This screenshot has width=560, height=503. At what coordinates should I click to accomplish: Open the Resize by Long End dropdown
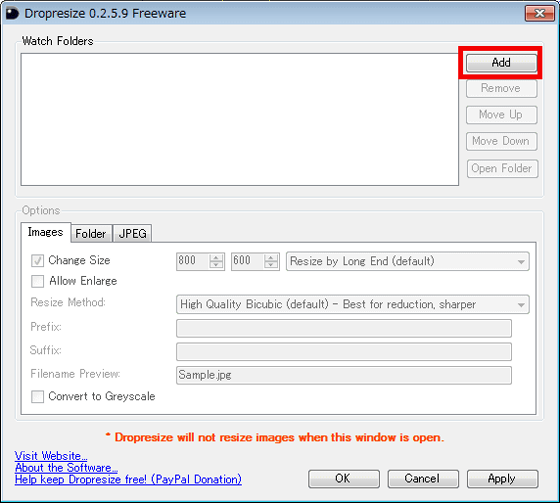[408, 261]
